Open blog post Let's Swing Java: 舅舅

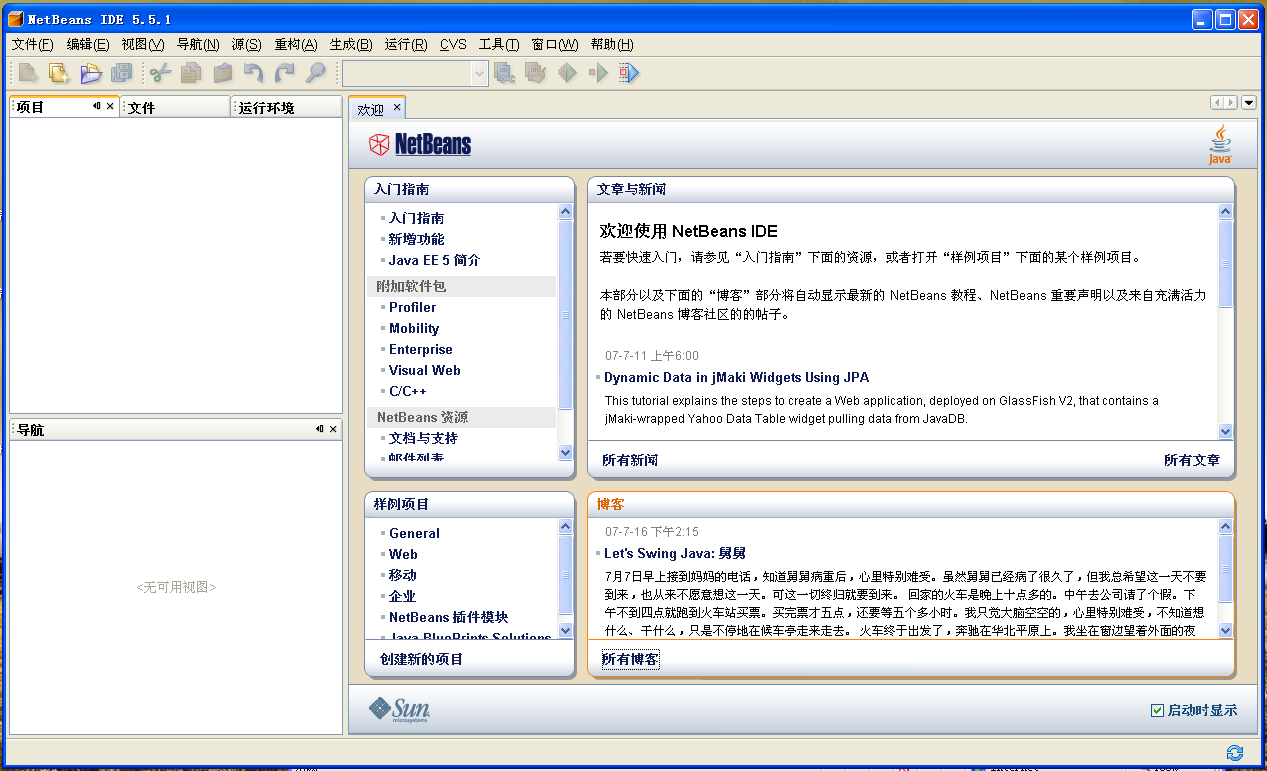coord(675,553)
